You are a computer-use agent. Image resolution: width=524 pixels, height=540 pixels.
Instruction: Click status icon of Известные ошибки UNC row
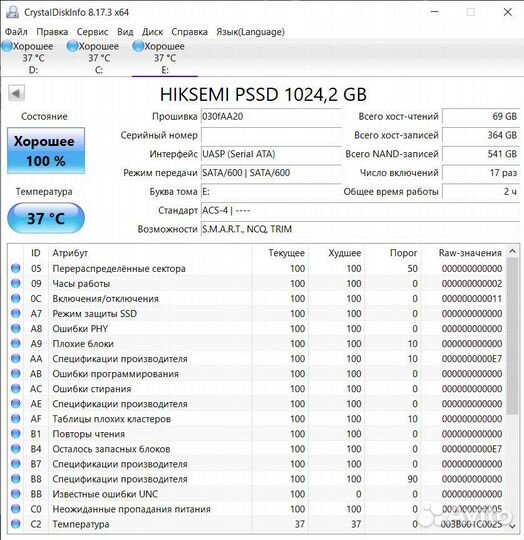click(x=16, y=494)
